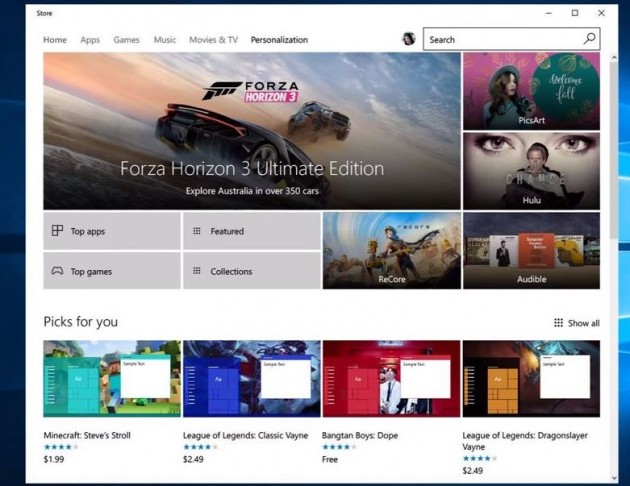Minimize the Store window
Screen dimensions: 630x486
coord(548,13)
